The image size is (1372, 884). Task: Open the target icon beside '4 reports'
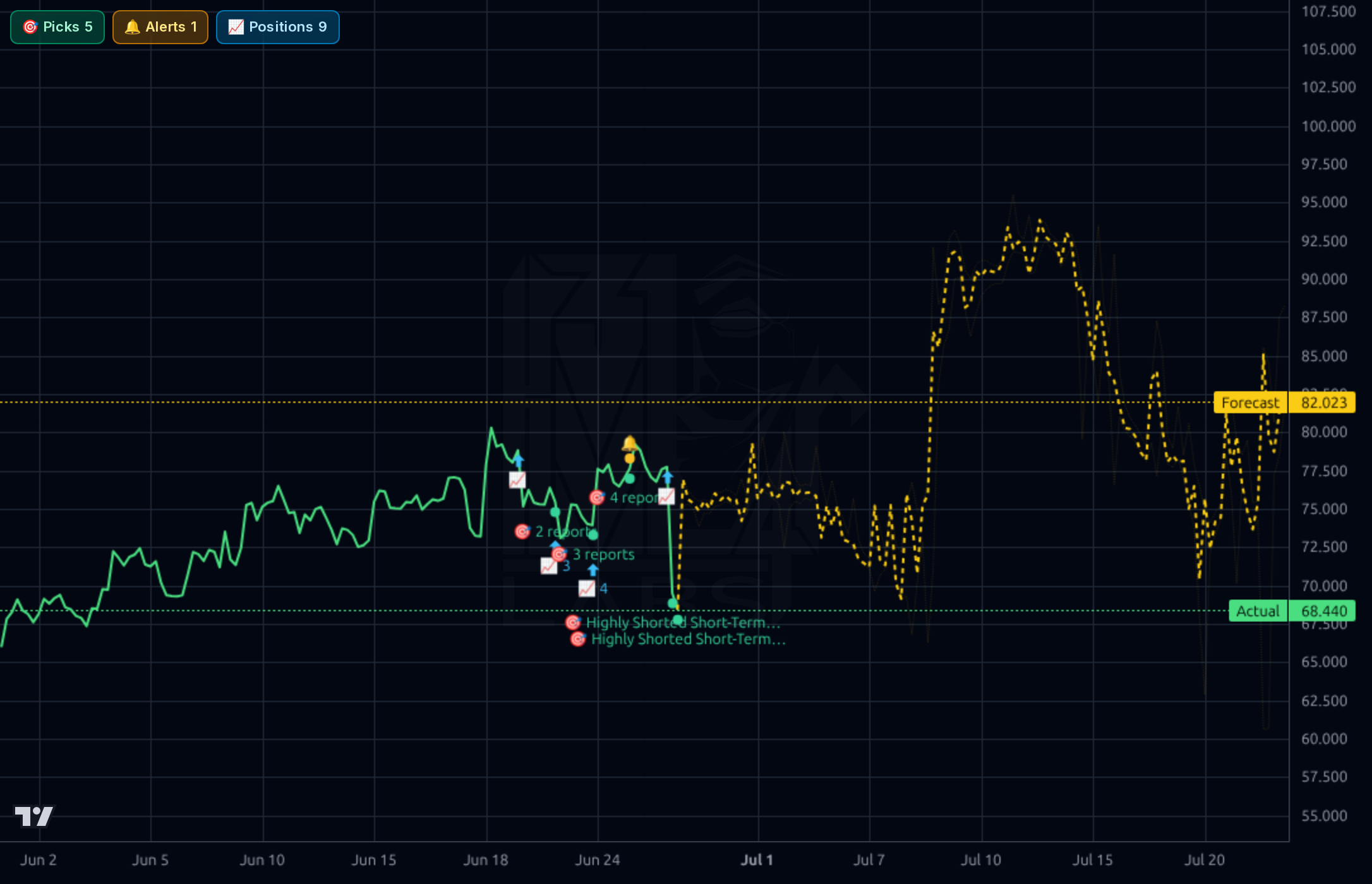click(x=597, y=498)
